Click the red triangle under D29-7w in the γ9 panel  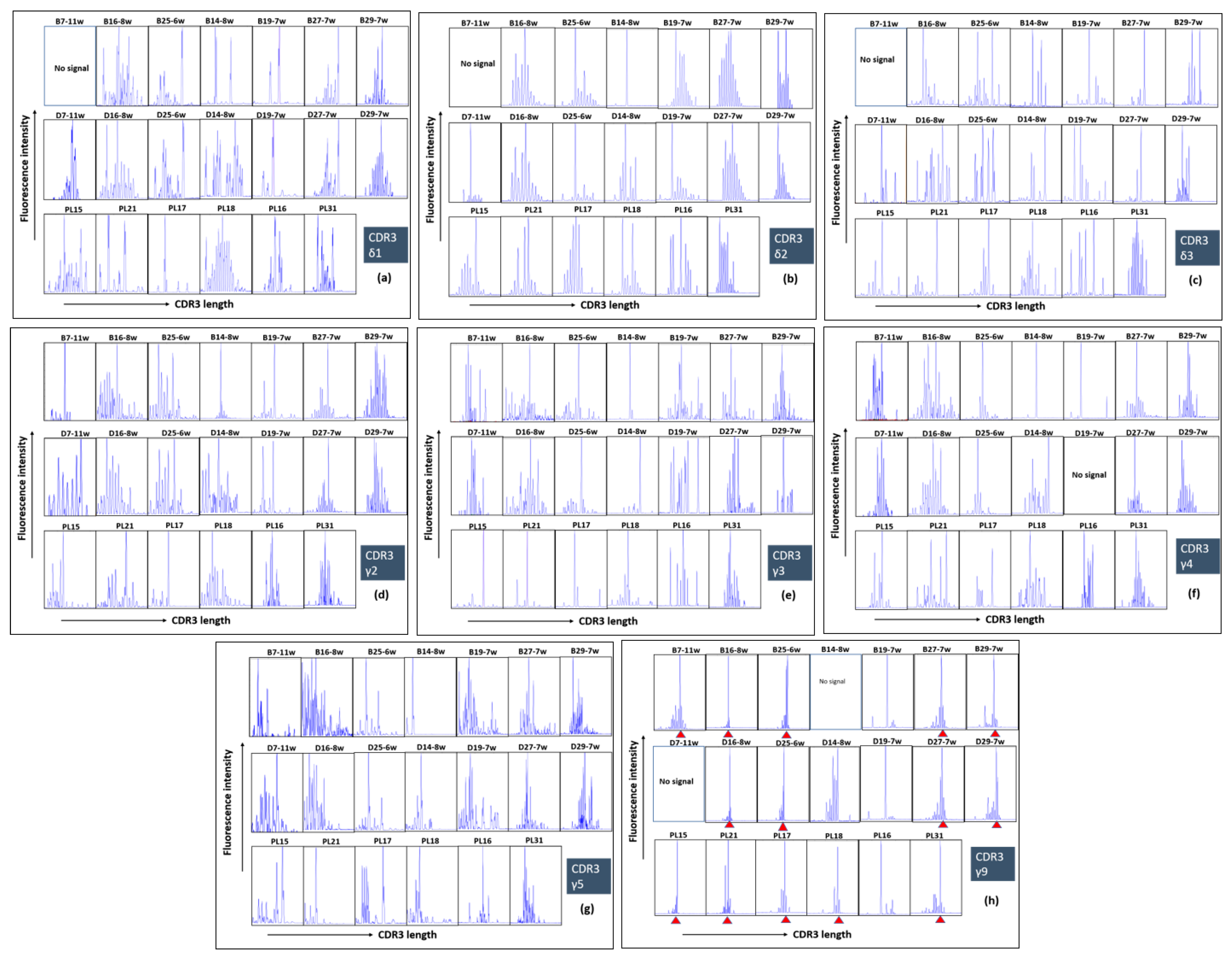coord(996,824)
